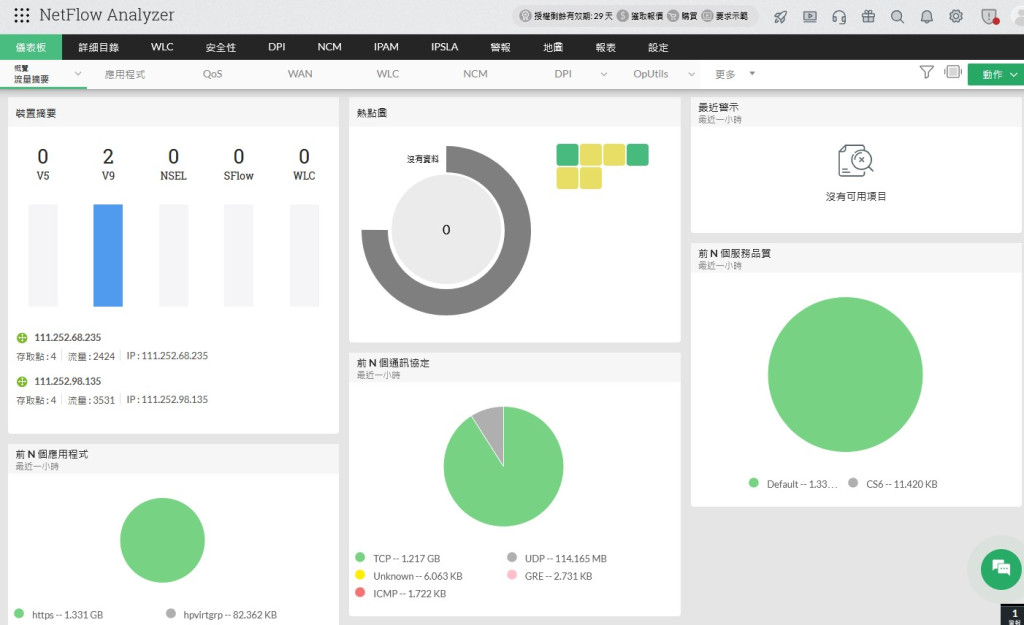The image size is (1024, 625).
Task: Open the 詳細目錄 menu
Action: [x=99, y=47]
